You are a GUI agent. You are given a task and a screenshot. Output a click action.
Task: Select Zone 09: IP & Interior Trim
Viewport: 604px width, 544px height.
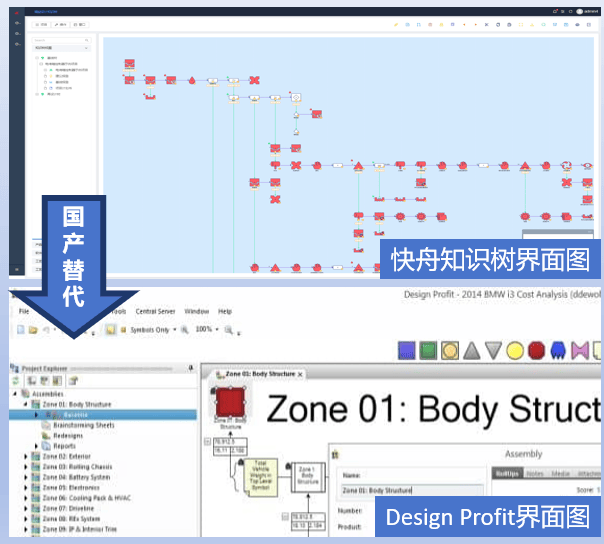pyautogui.click(x=79, y=529)
